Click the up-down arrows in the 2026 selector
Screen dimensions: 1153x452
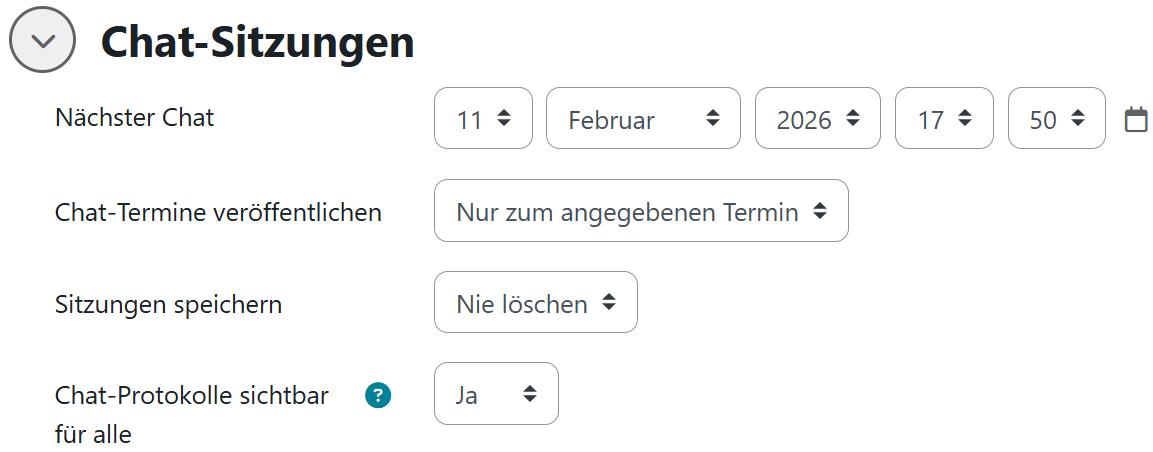(852, 119)
